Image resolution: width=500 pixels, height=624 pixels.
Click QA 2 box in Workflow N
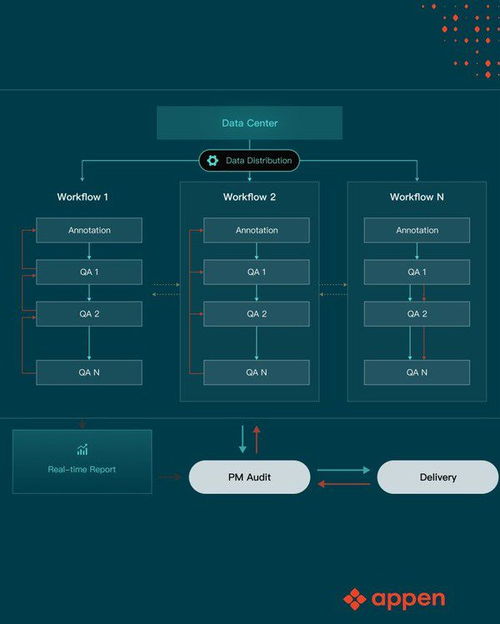tap(417, 314)
